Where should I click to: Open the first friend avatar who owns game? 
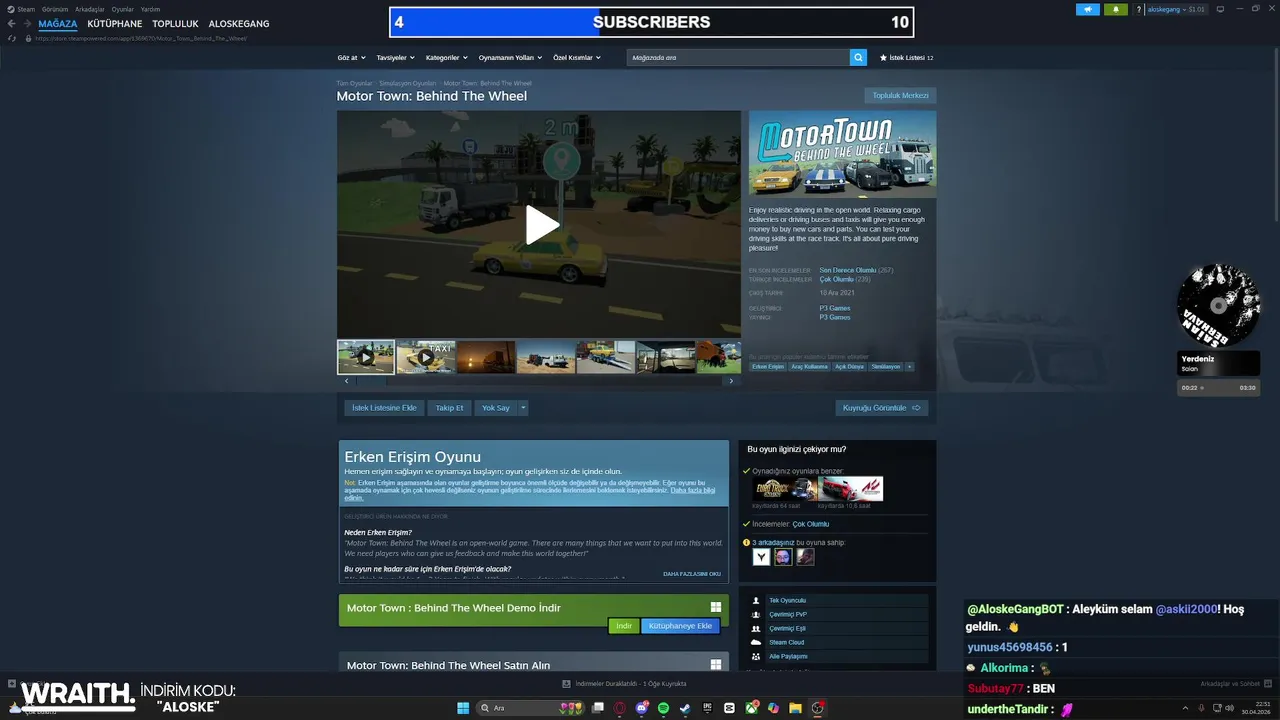tap(762, 557)
